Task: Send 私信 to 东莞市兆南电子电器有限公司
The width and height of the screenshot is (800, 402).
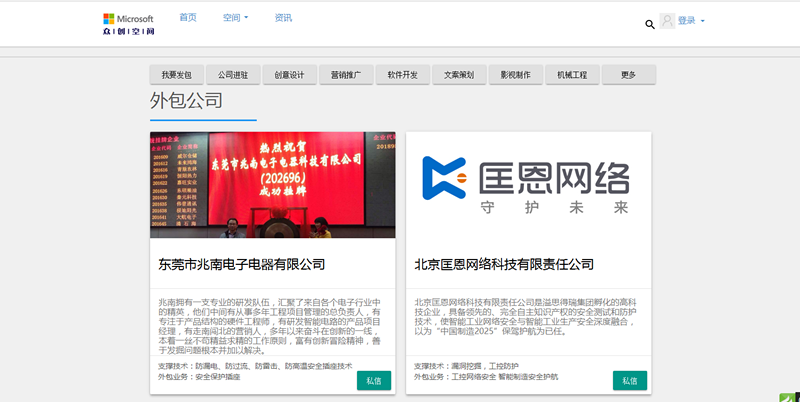Action: (x=373, y=381)
